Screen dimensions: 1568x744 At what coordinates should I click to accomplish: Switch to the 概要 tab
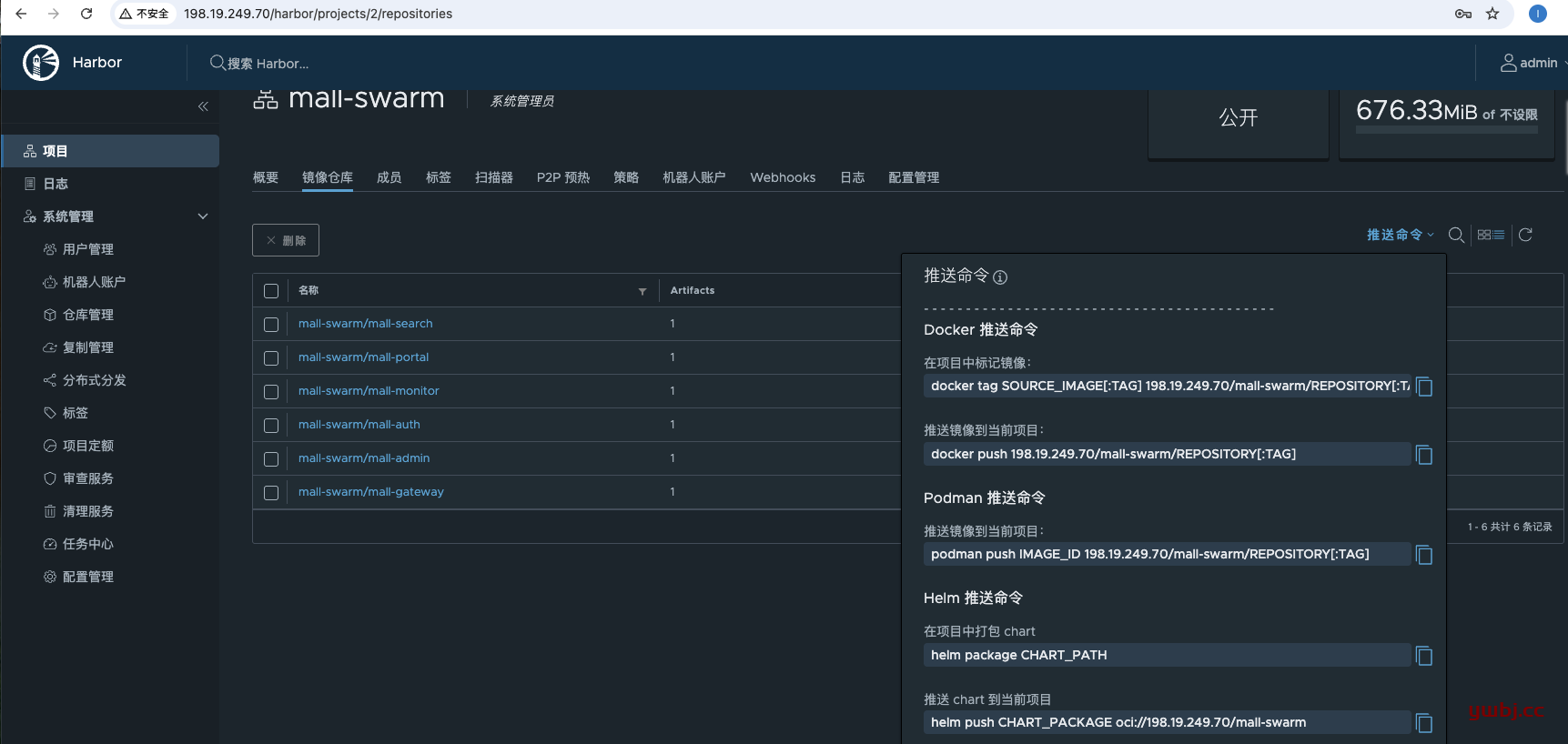coord(266,177)
